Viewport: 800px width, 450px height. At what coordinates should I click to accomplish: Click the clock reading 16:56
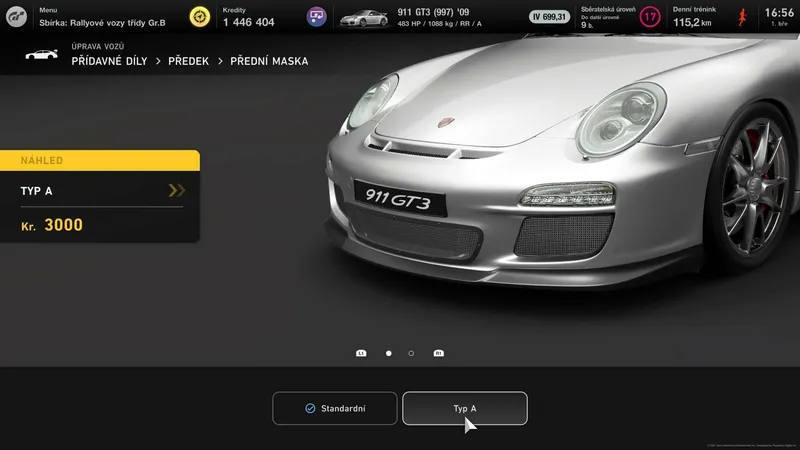[x=779, y=13]
